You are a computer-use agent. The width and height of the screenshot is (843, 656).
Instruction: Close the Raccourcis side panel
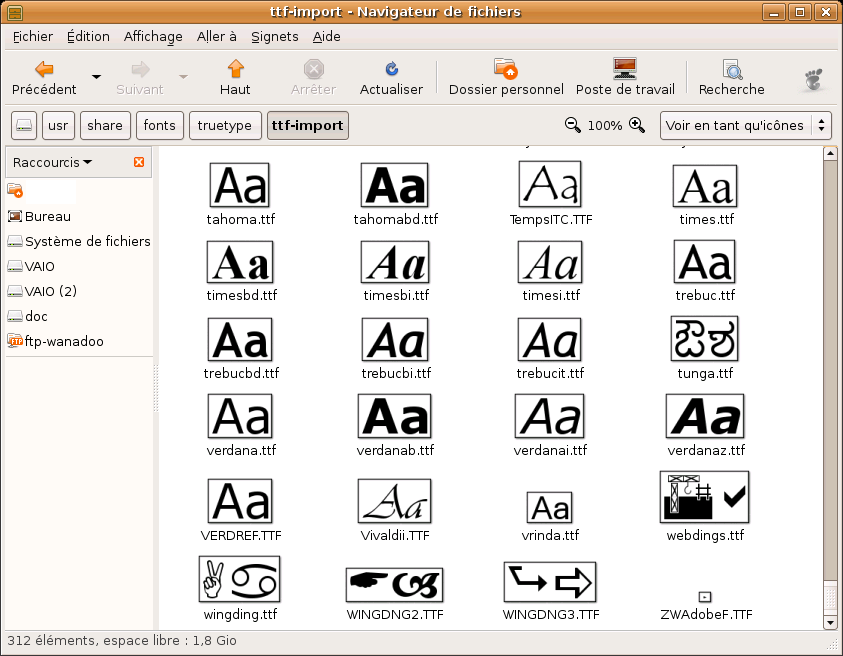[139, 162]
